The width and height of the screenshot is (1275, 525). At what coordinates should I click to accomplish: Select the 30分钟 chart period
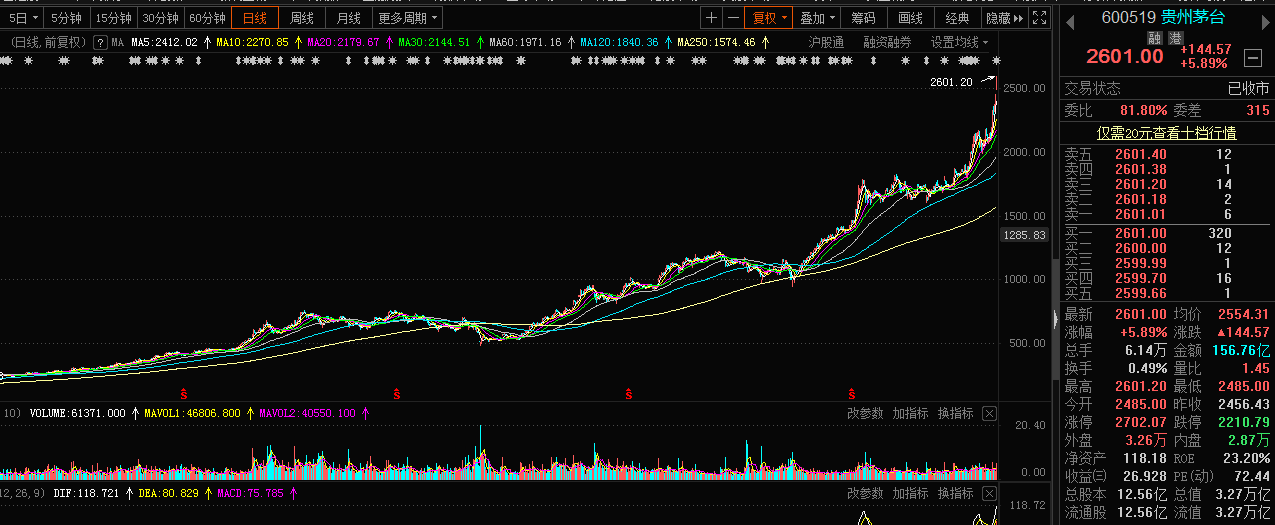coord(160,18)
